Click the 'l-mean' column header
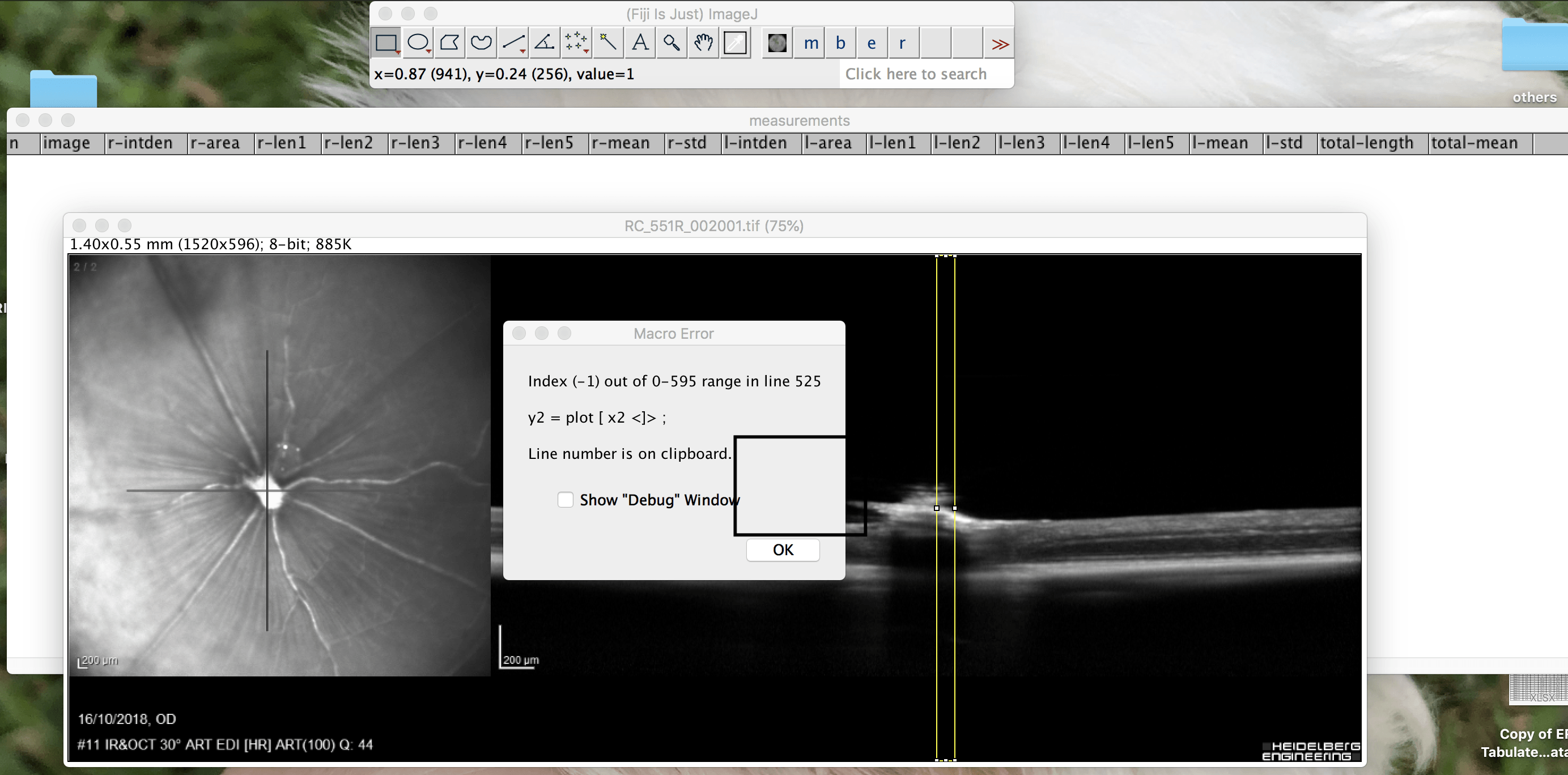 coord(1226,143)
